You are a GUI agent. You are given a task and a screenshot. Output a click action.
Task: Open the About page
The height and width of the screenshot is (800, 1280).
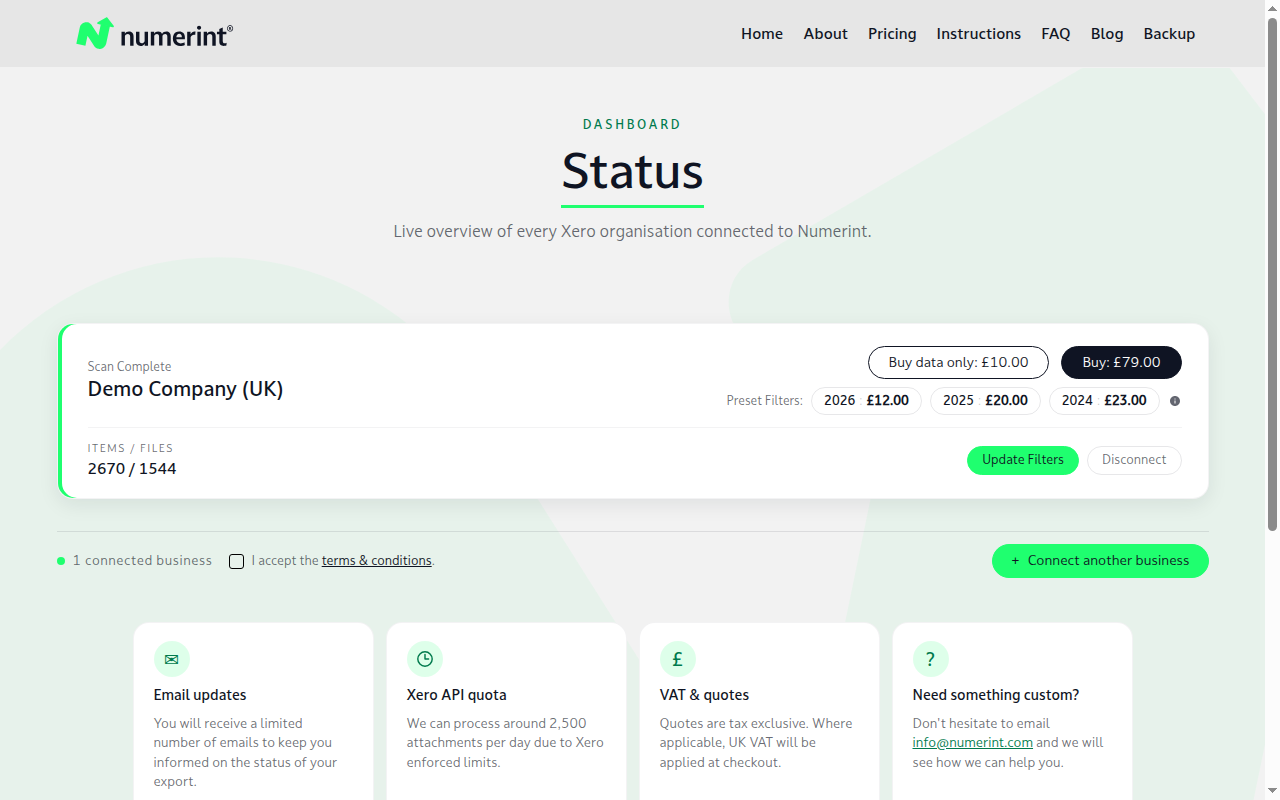pyautogui.click(x=825, y=34)
